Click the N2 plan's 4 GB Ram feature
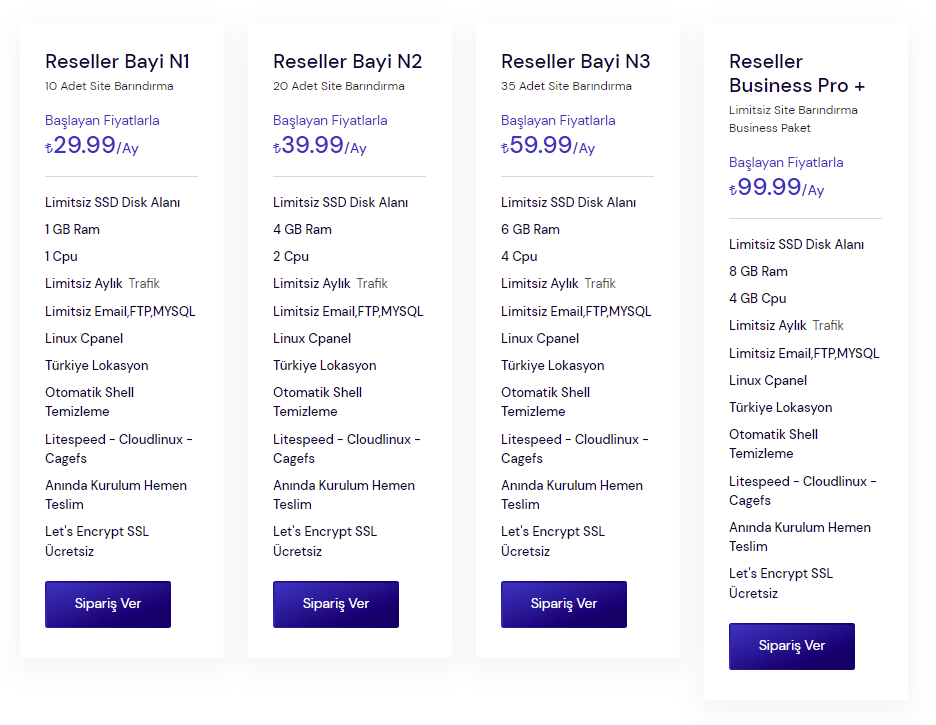This screenshot has height=725, width=936. tap(302, 229)
